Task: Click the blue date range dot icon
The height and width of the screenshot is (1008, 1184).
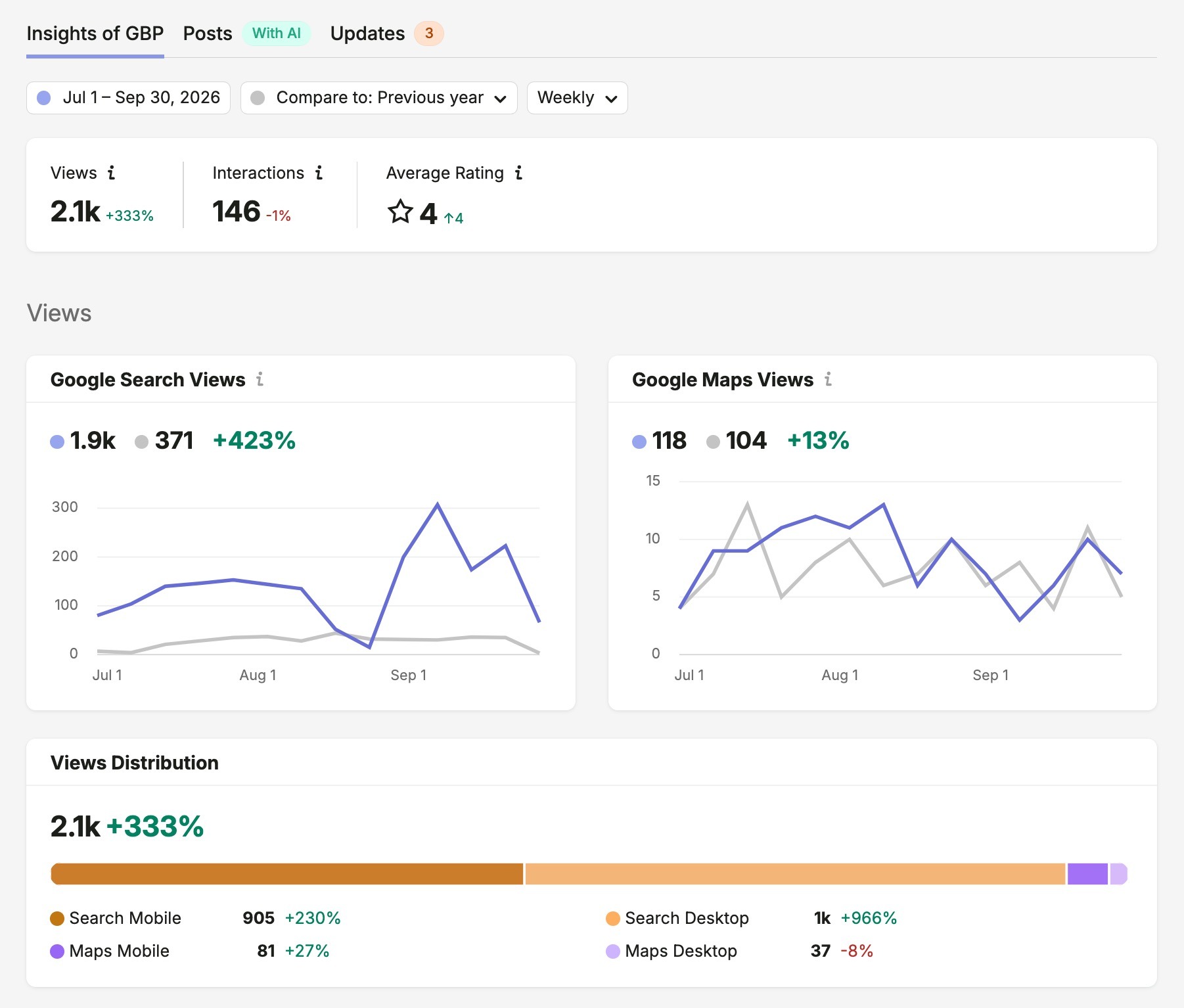Action: click(44, 98)
